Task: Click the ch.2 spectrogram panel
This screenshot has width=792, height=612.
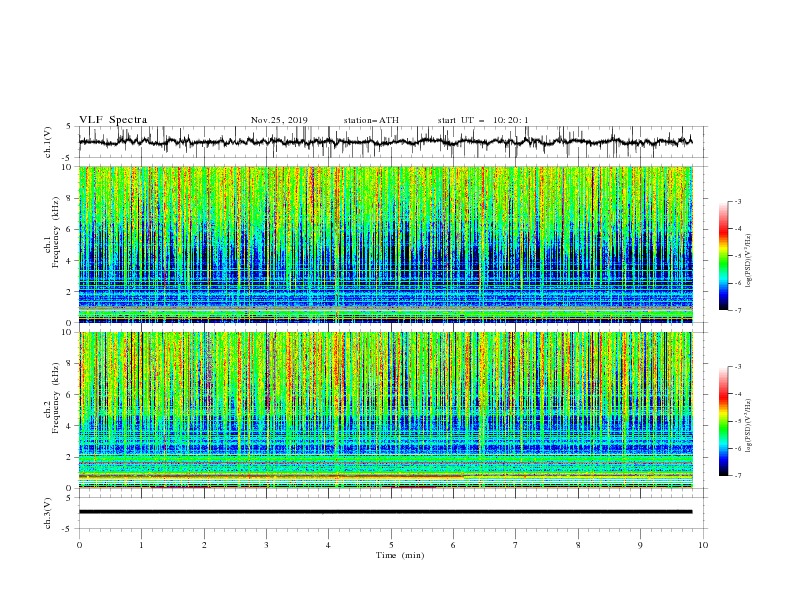Action: point(386,410)
